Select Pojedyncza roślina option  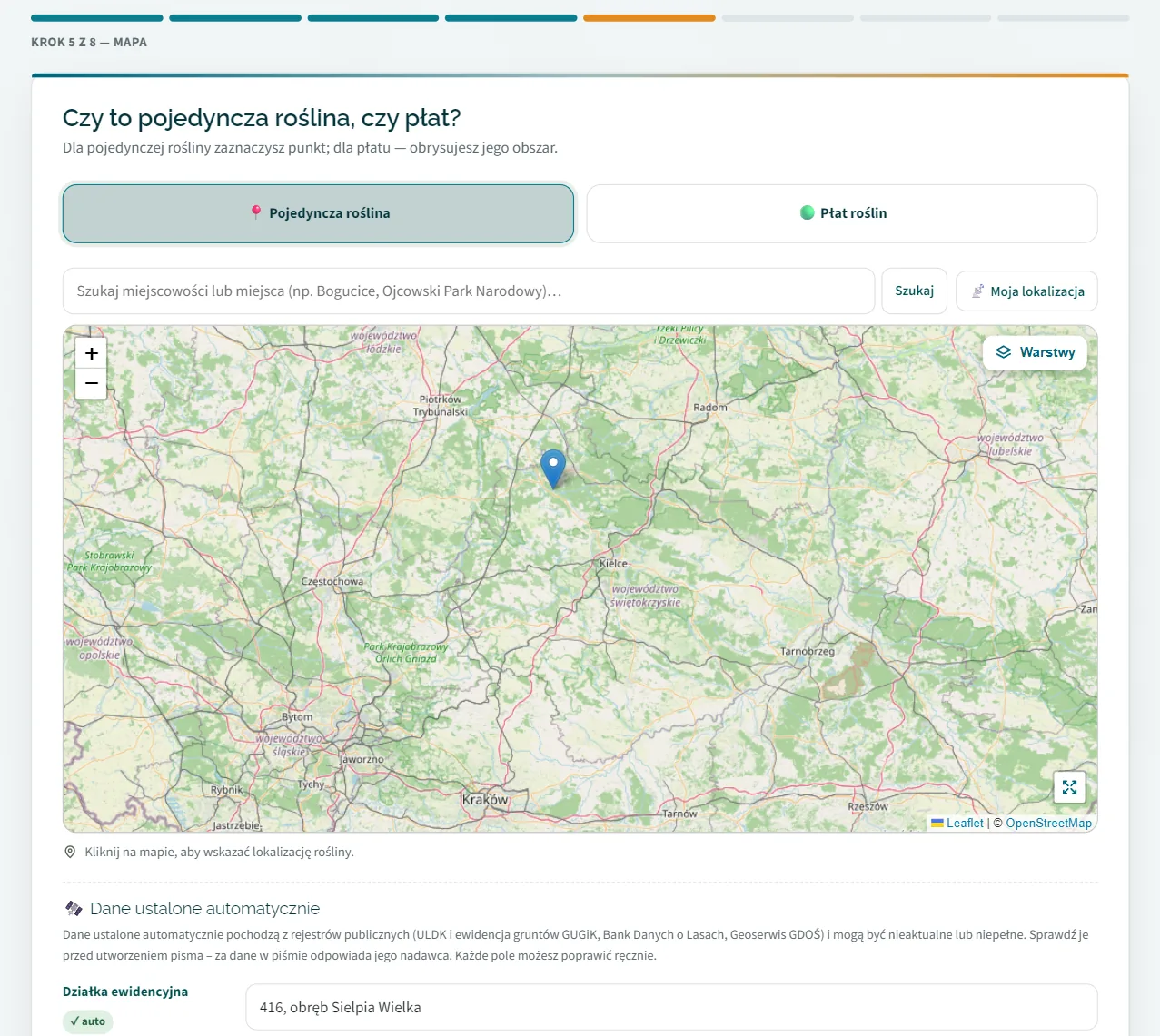point(318,213)
